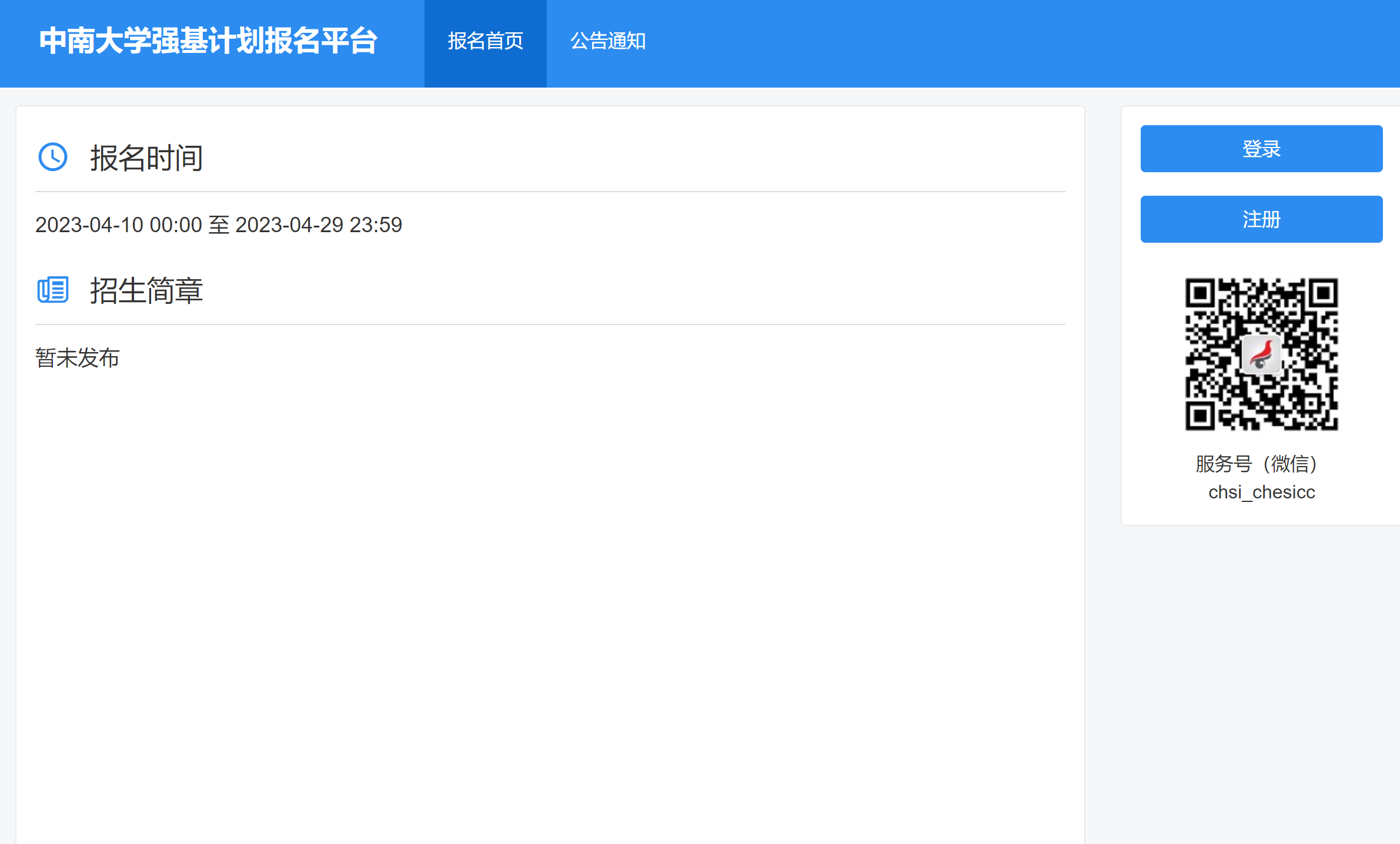Click the 暂未发布 status text
Viewport: 1400px width, 844px height.
(x=77, y=358)
